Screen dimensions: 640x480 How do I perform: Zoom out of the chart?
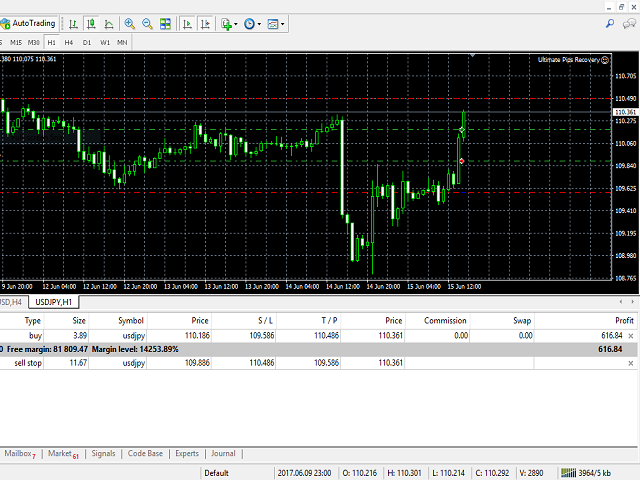coord(148,23)
